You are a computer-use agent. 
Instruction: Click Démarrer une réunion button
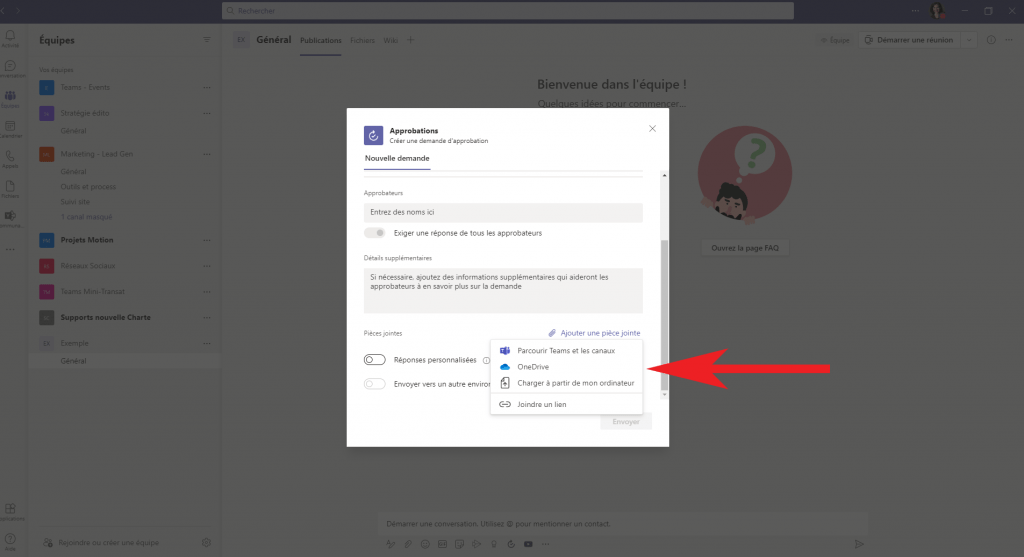pos(909,40)
